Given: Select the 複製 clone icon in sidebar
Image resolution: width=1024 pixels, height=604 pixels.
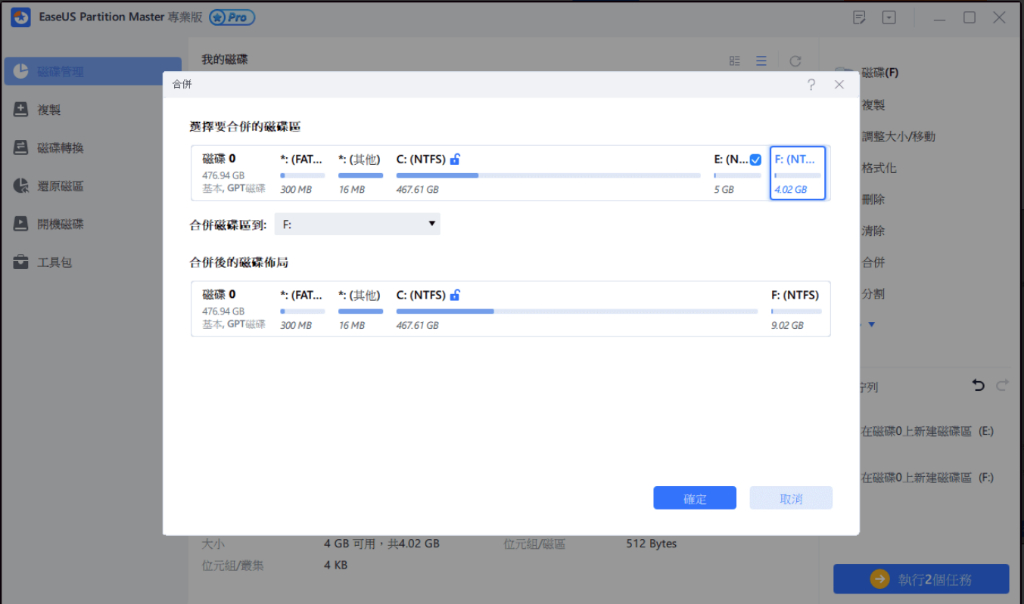Looking at the screenshot, I should (x=20, y=110).
